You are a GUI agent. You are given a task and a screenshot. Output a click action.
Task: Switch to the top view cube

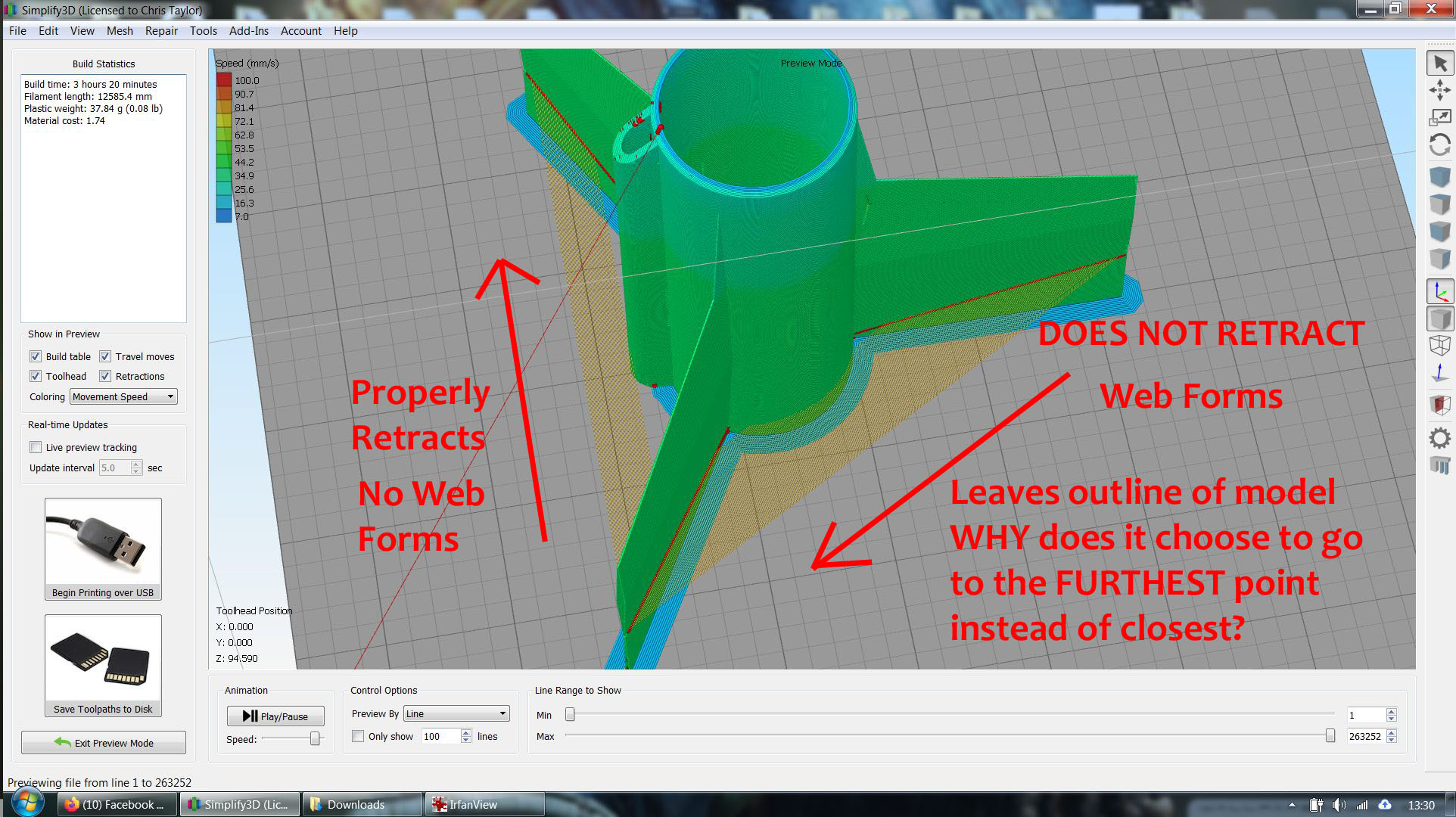(x=1439, y=204)
